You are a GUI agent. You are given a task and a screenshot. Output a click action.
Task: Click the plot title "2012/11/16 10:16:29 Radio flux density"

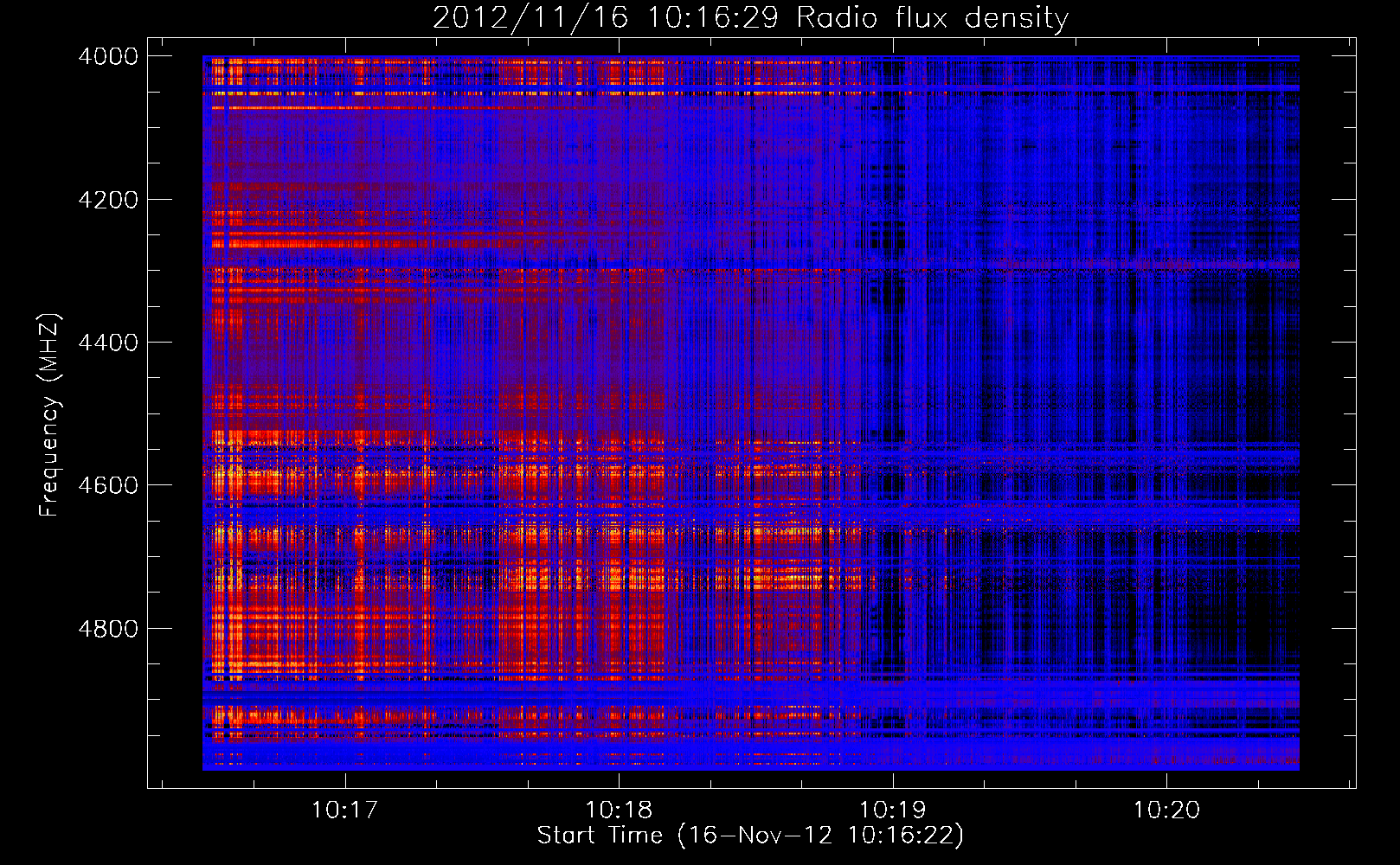(750, 18)
